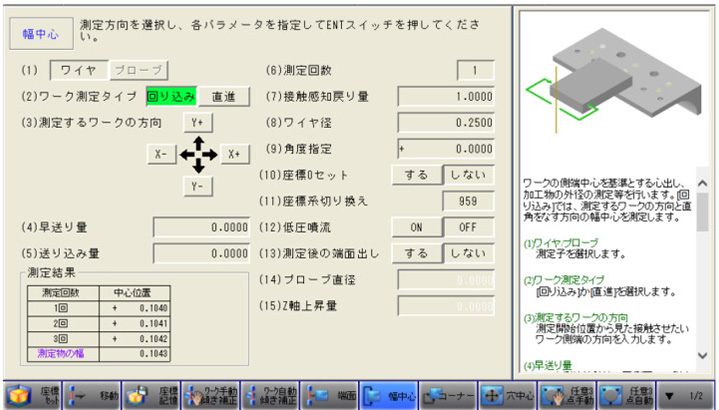The width and height of the screenshot is (719, 410).
Task: Click the 送り込み量 input field
Action: pos(202,254)
